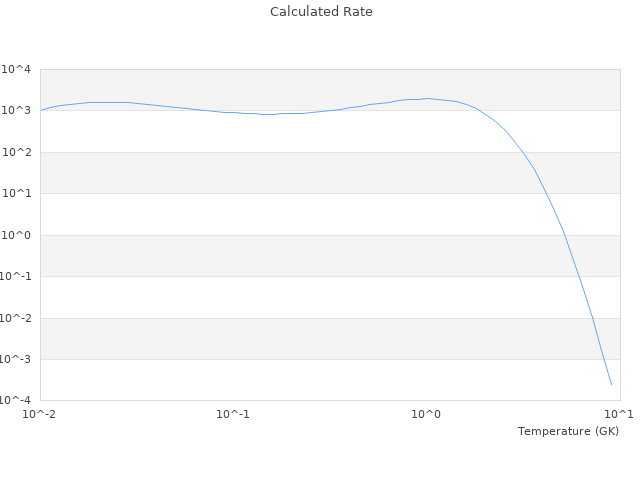This screenshot has height=480, width=640.
Task: Click the 10^0 x-axis tick label
Action: tap(427, 414)
